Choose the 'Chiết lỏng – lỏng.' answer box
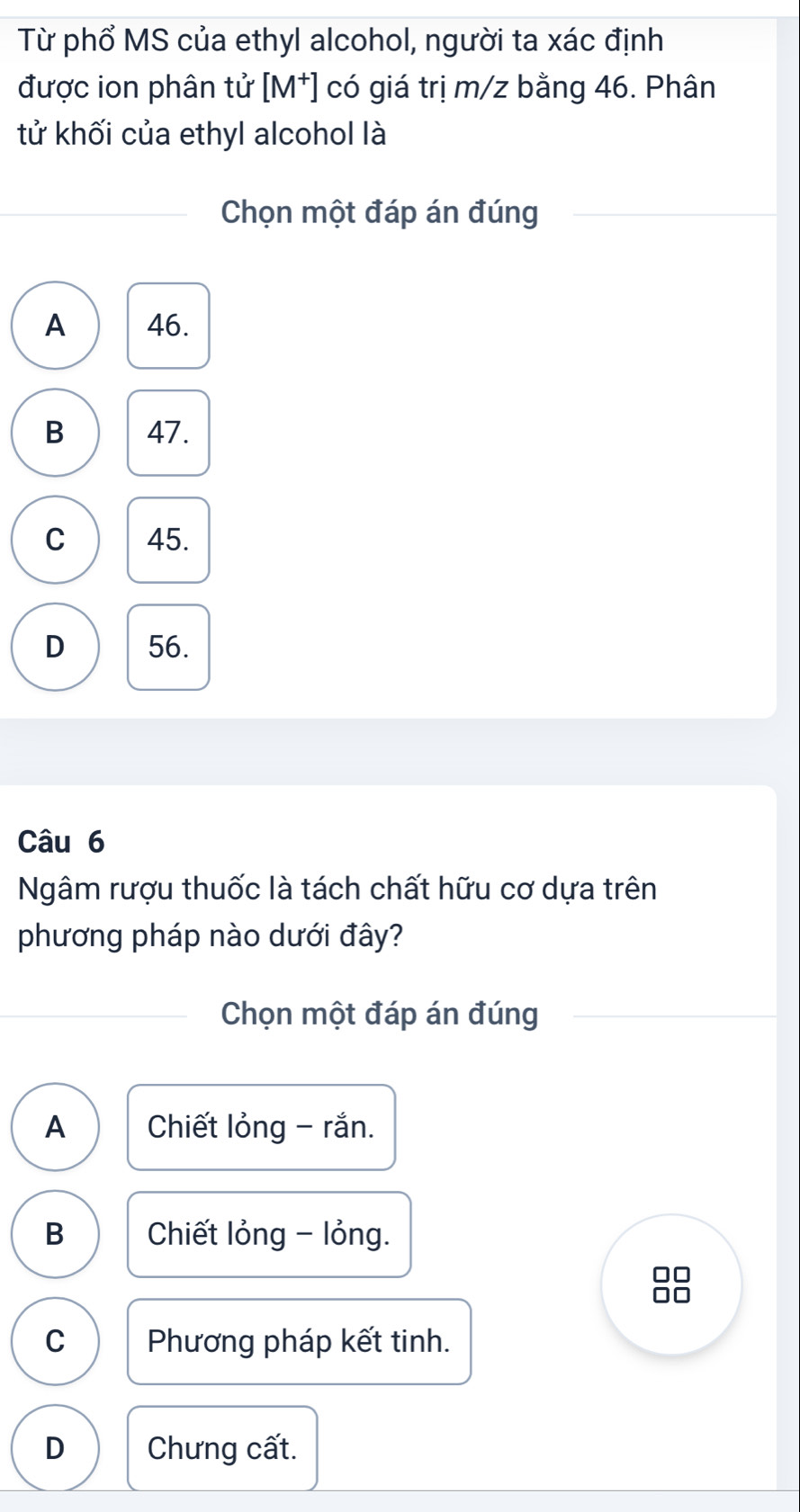Viewport: 800px width, 1512px height. click(x=269, y=1234)
